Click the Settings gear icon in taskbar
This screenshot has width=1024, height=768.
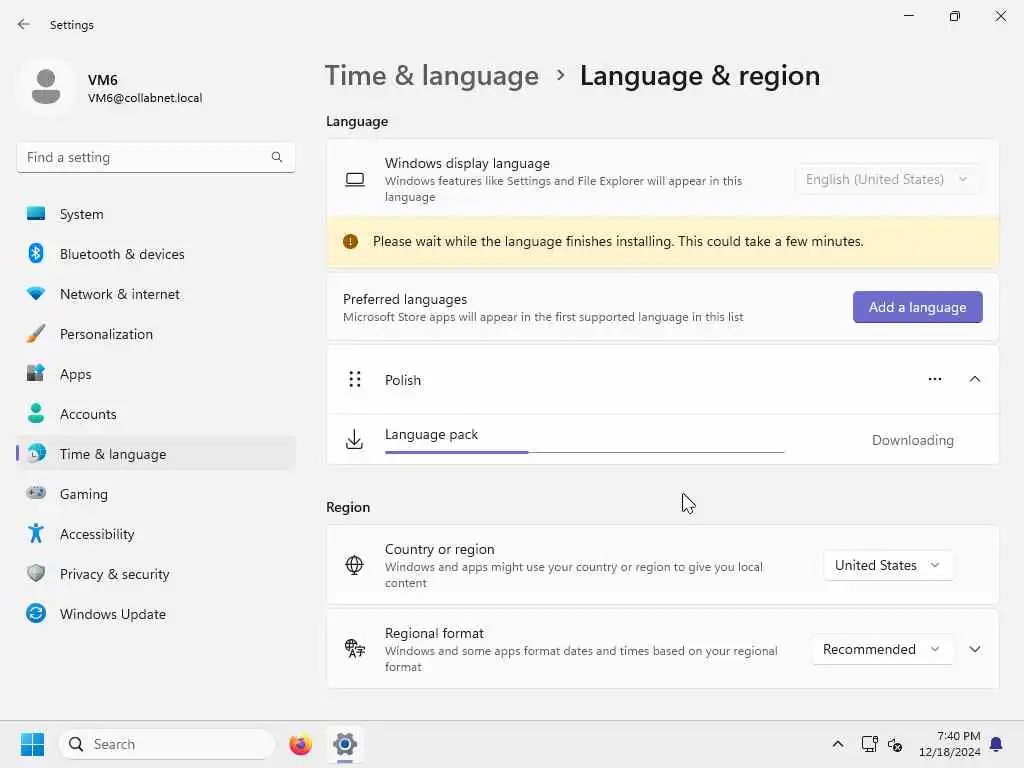tap(345, 744)
